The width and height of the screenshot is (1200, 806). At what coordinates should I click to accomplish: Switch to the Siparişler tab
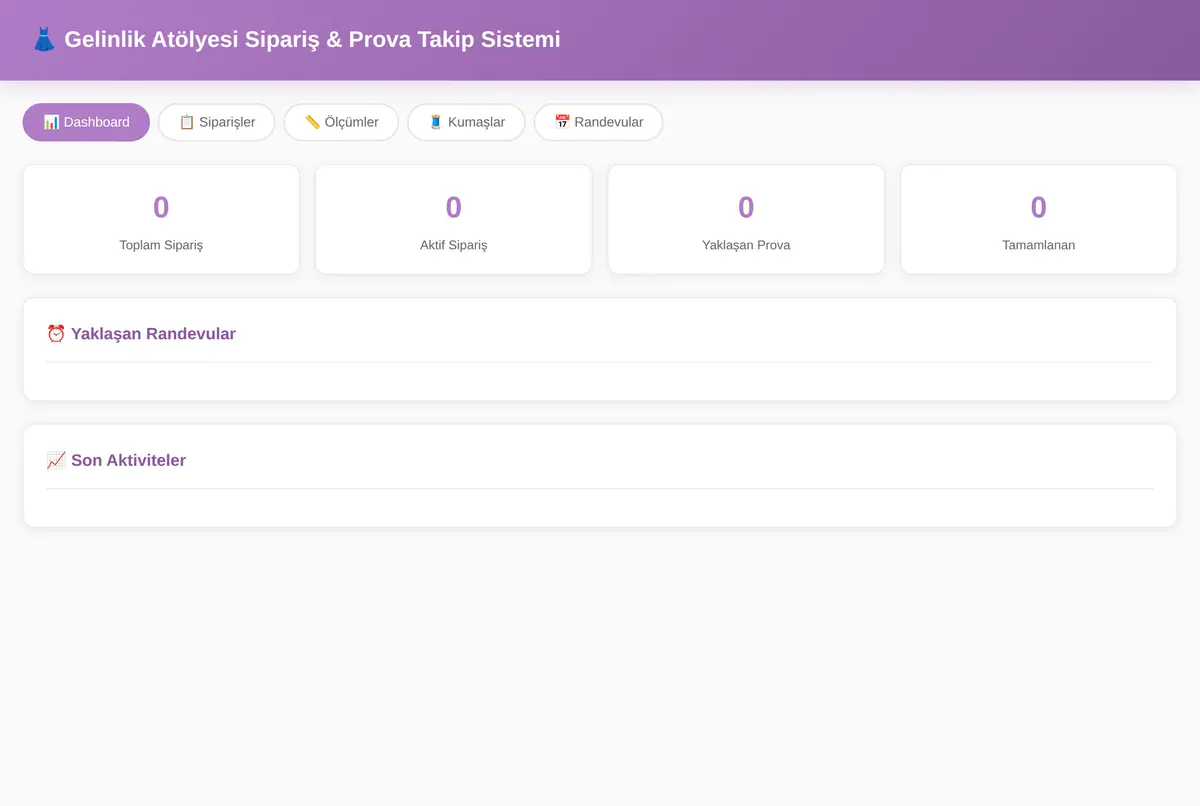(x=216, y=122)
